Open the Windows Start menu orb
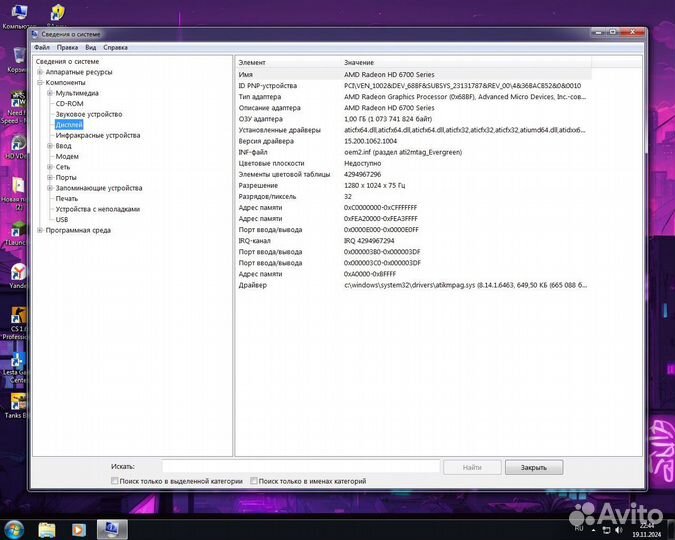 [12, 528]
